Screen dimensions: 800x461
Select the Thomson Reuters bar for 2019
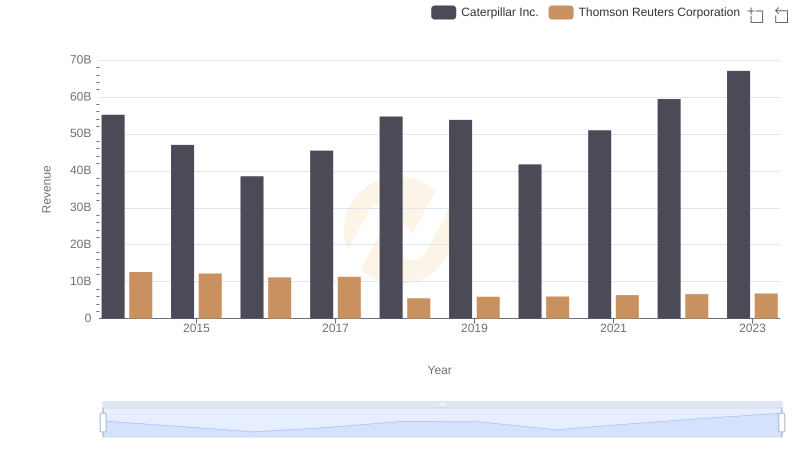[x=488, y=308]
